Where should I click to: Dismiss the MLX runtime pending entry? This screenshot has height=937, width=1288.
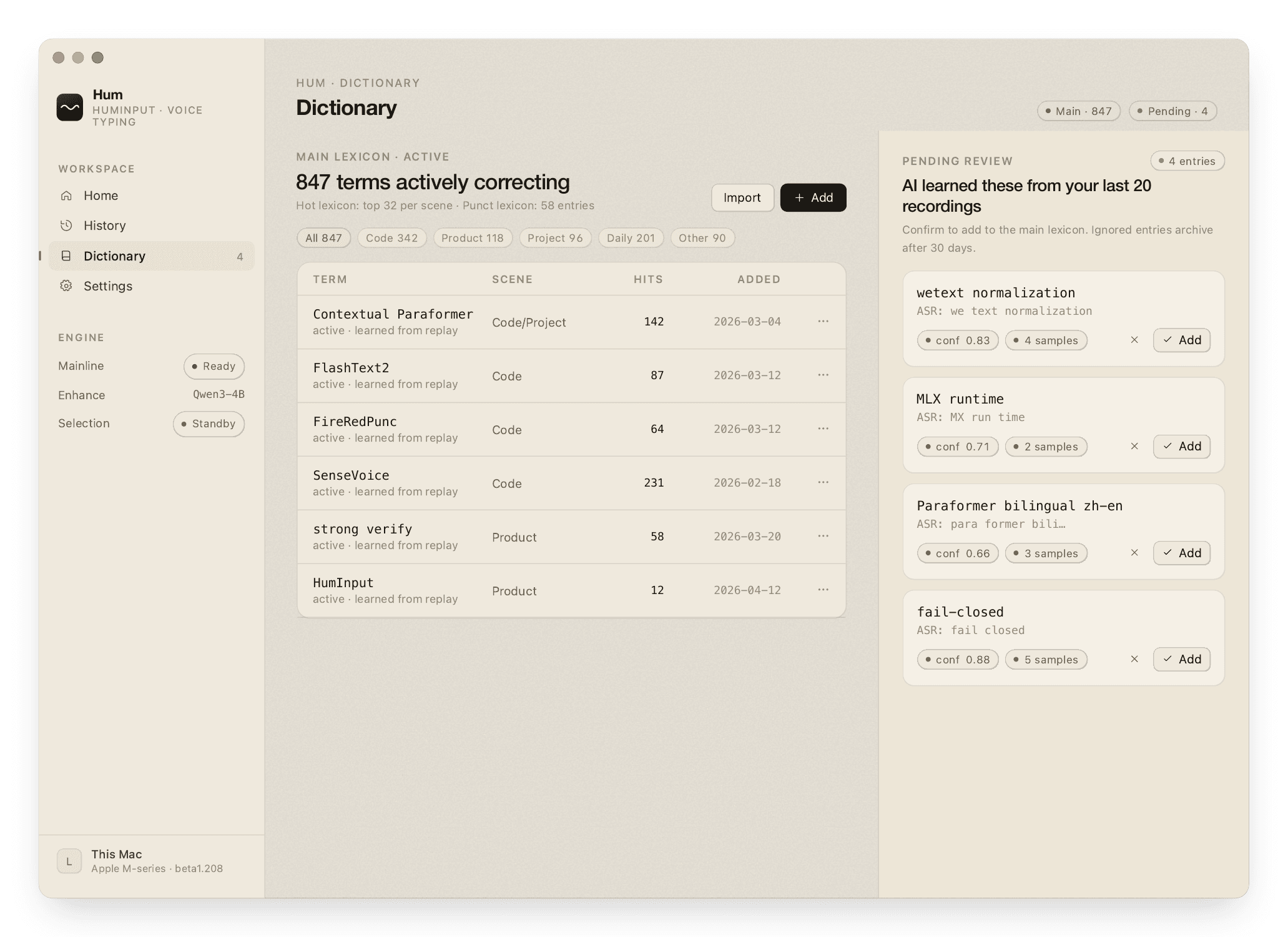point(1134,446)
